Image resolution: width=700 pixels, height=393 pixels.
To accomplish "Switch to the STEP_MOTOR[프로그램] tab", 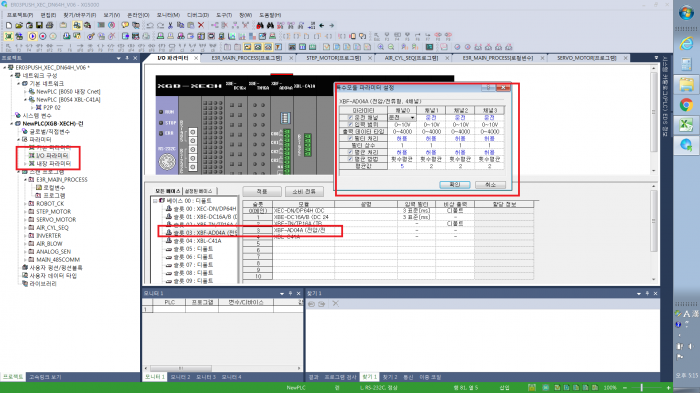I will 333,58.
